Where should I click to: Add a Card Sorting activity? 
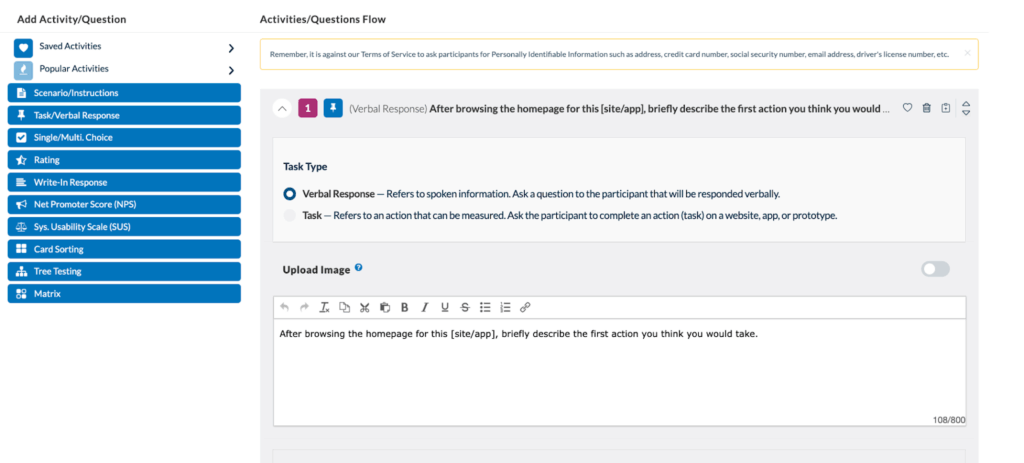(124, 249)
